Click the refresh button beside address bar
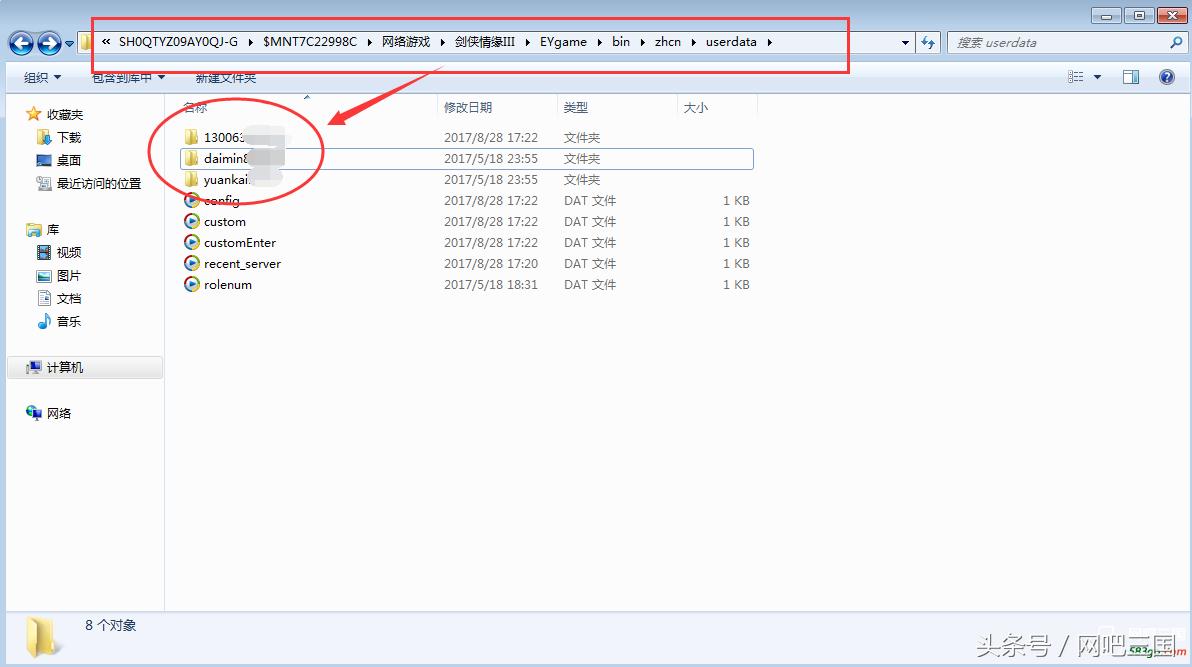 (928, 43)
